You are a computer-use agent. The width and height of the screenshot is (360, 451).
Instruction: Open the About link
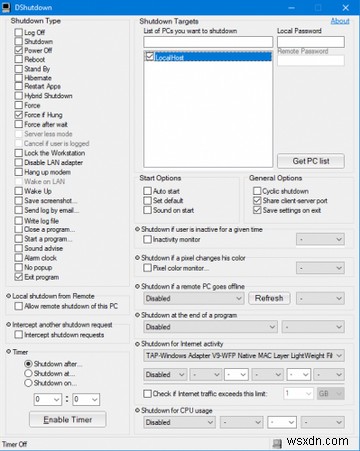(340, 21)
